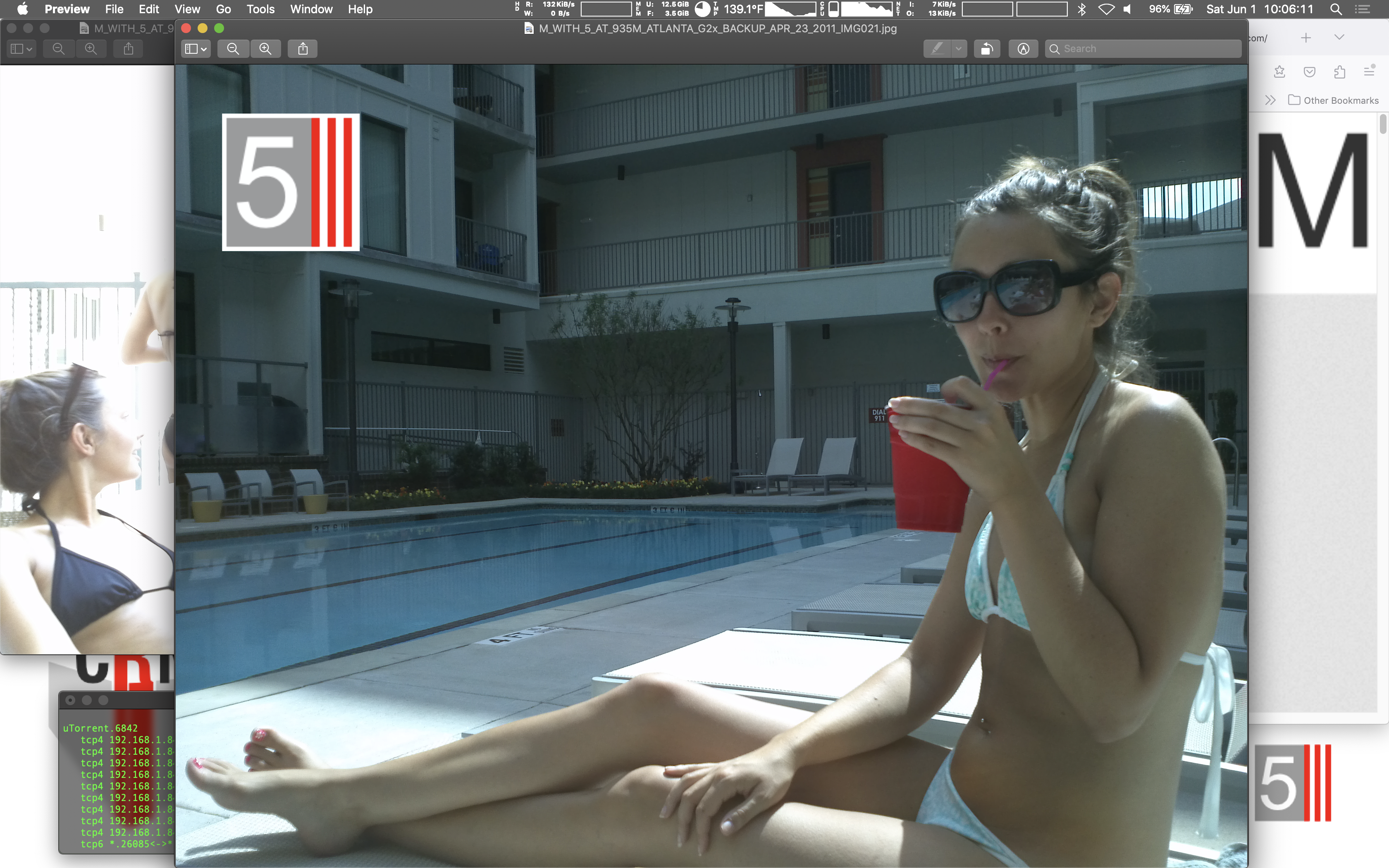Rotate the image with the Rotate button
1389x868 pixels.
(987, 49)
